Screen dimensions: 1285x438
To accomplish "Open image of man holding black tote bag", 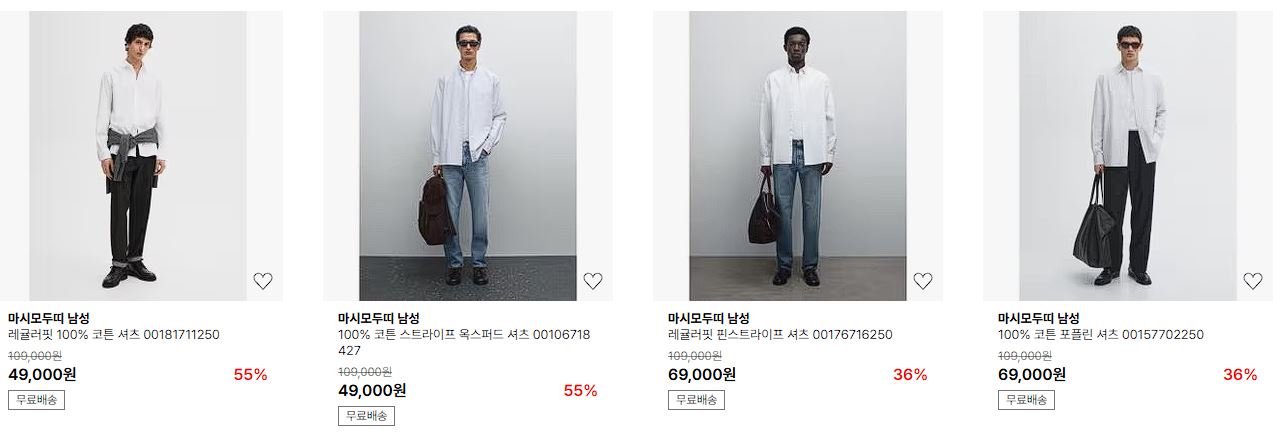I will click(1128, 156).
